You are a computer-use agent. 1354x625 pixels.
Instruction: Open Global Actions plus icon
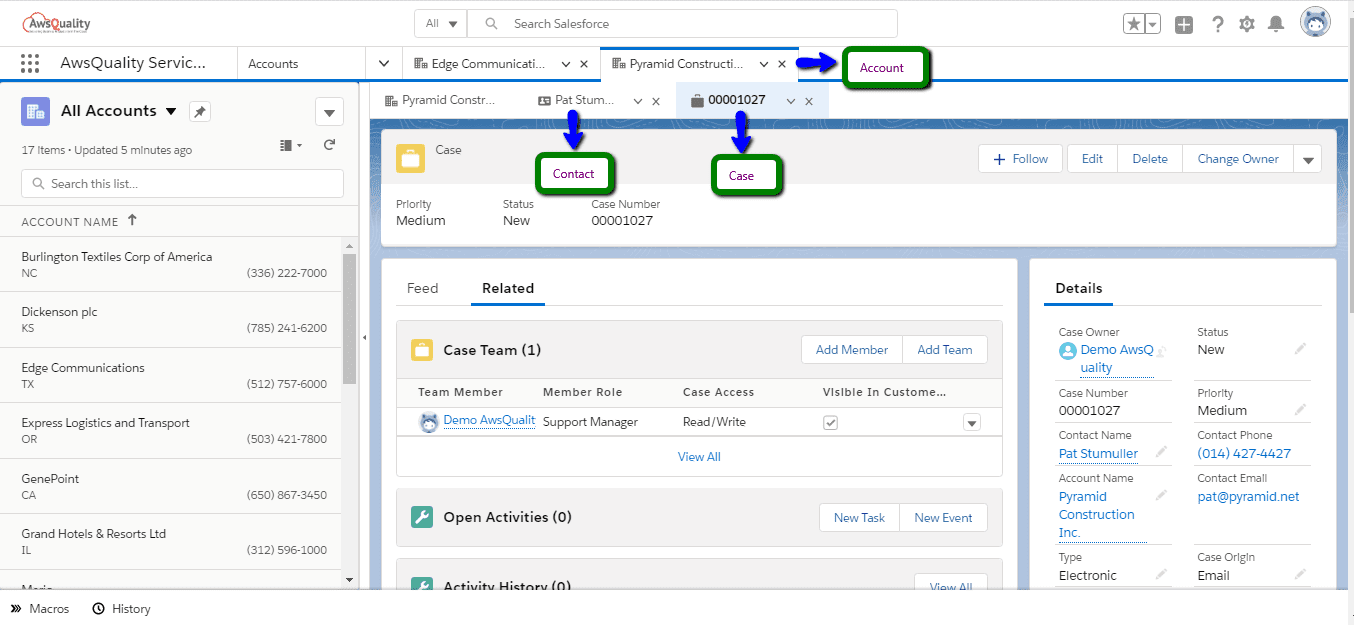point(1184,24)
